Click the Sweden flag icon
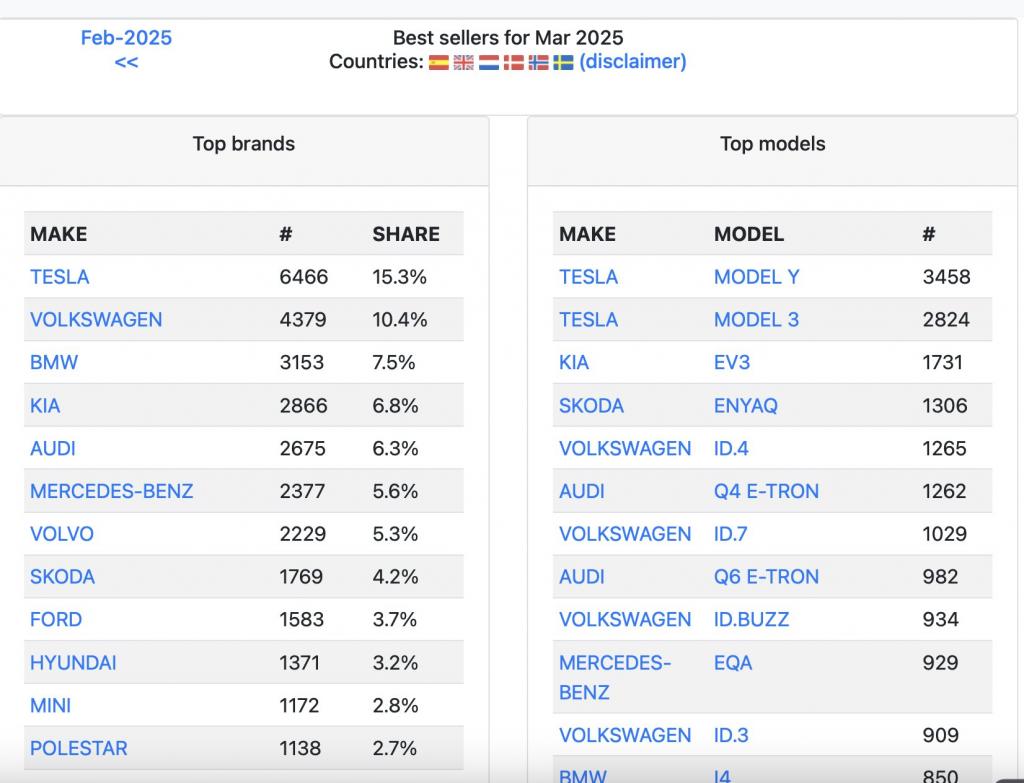 563,63
